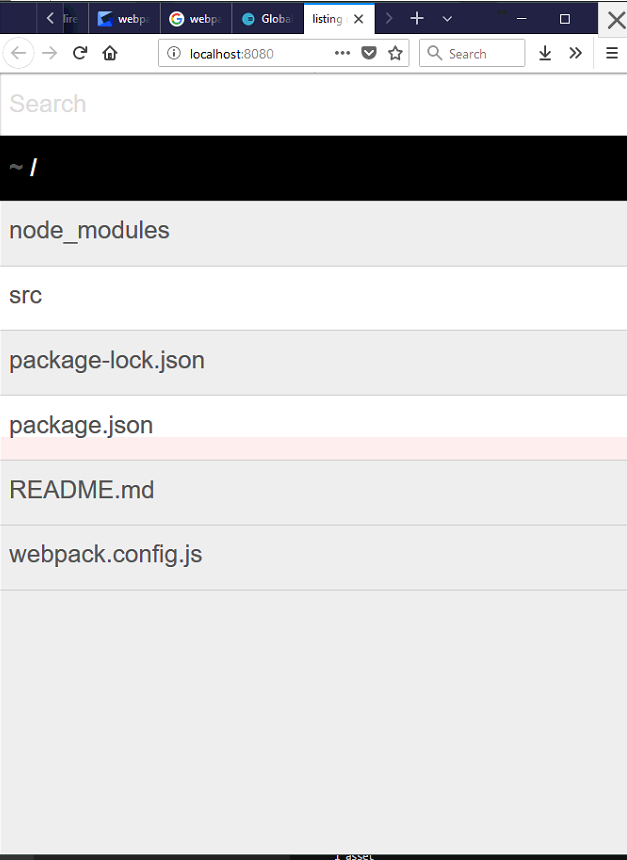The height and width of the screenshot is (860, 627).
Task: Open the webpack.config.js file
Action: [105, 554]
